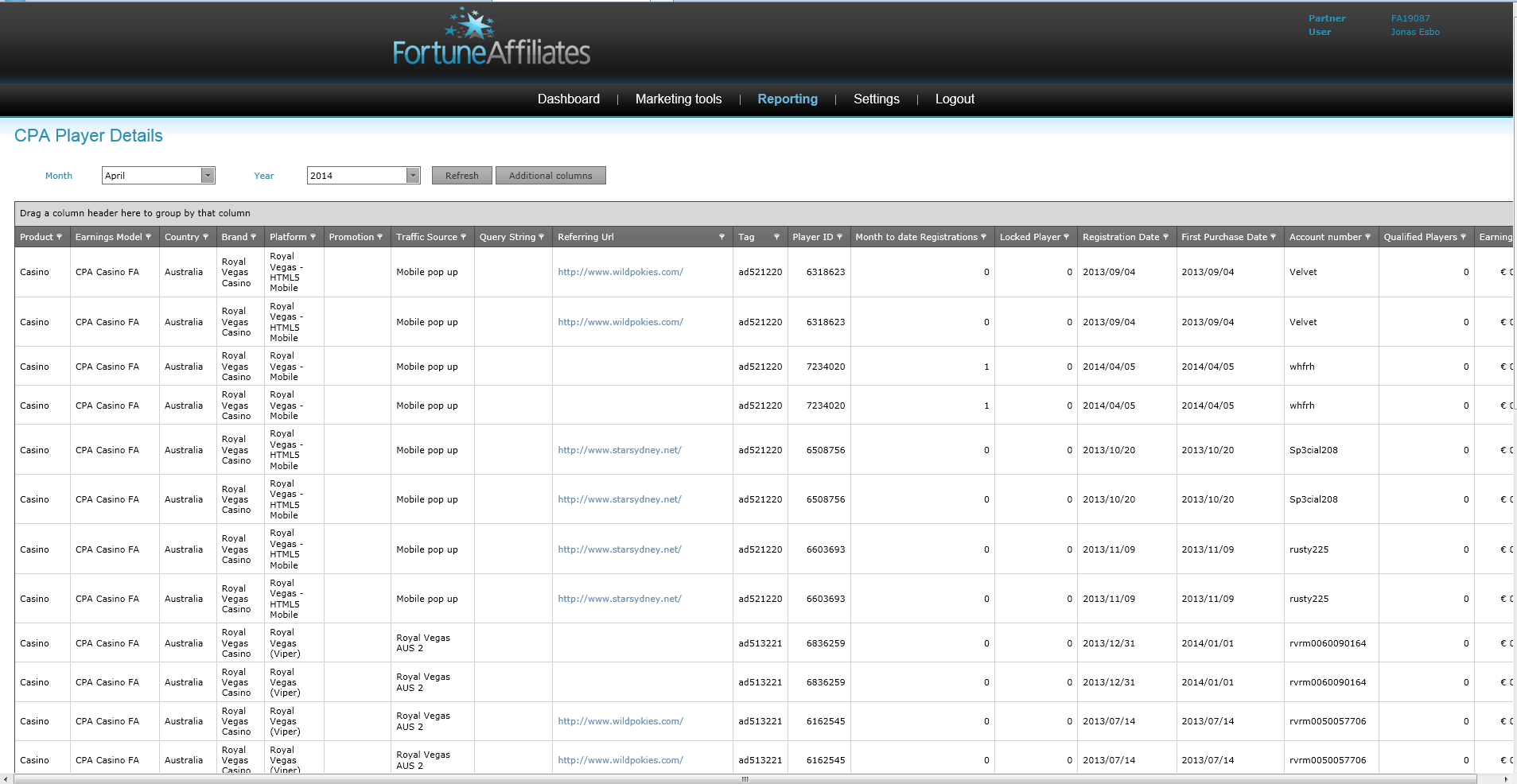This screenshot has width=1517, height=784.
Task: Select first 'Sp3cial208' account cell
Action: tap(1313, 450)
